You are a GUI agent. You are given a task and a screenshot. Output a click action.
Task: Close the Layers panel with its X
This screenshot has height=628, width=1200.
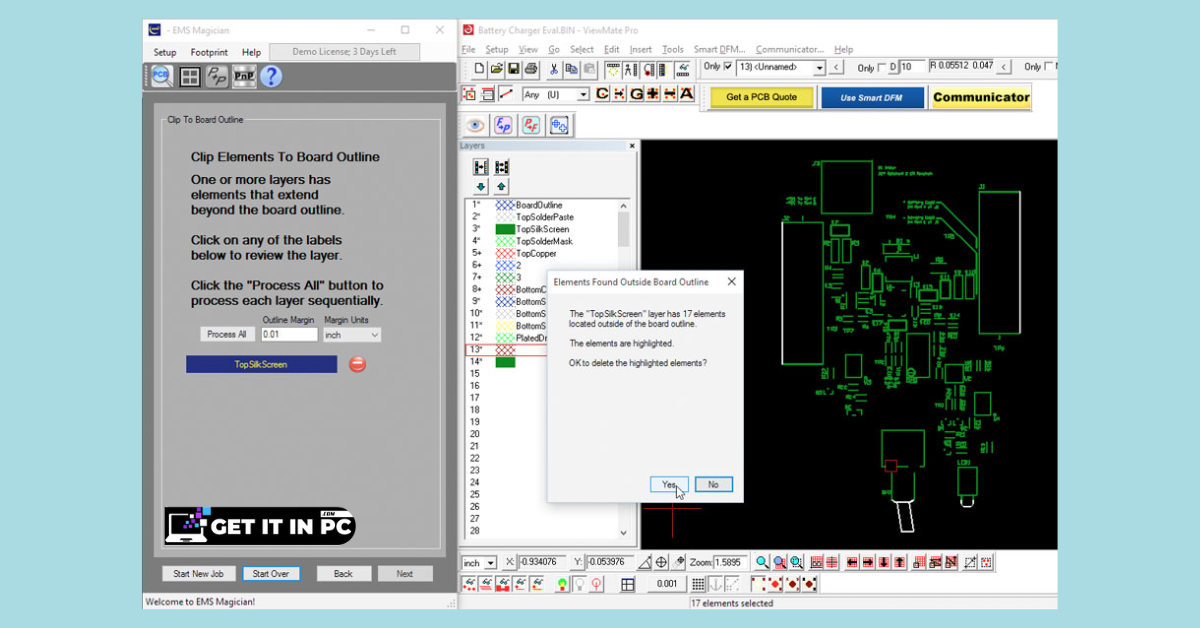coord(631,146)
